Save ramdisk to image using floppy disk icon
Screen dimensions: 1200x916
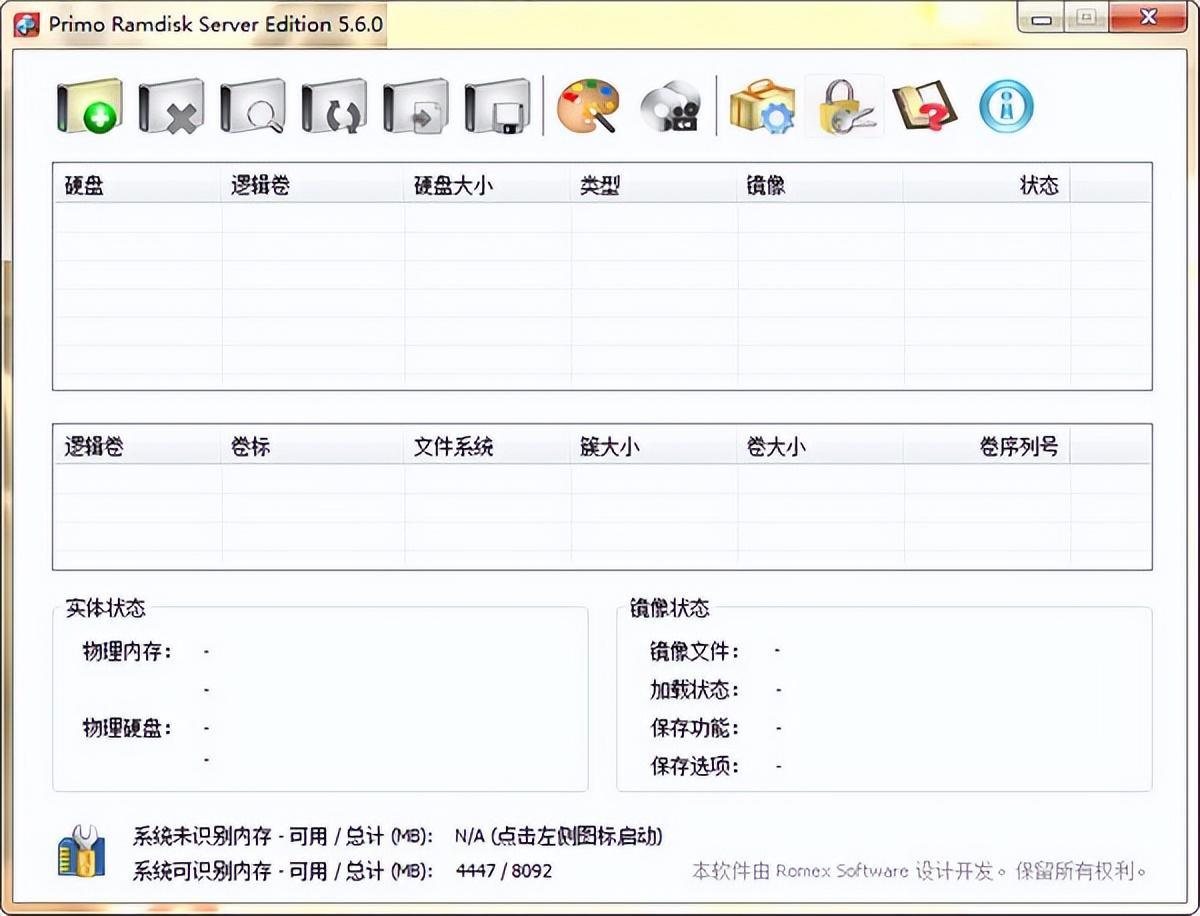coord(498,104)
